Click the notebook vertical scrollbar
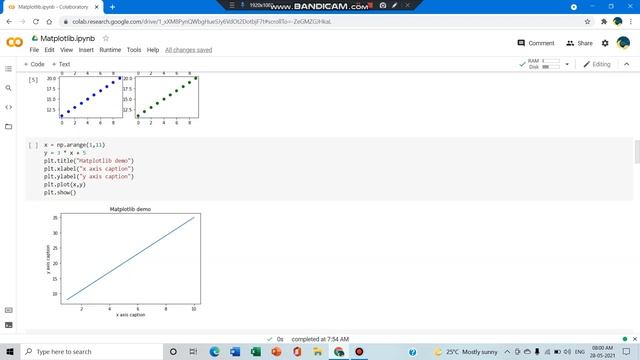The height and width of the screenshot is (360, 640). coord(637,152)
